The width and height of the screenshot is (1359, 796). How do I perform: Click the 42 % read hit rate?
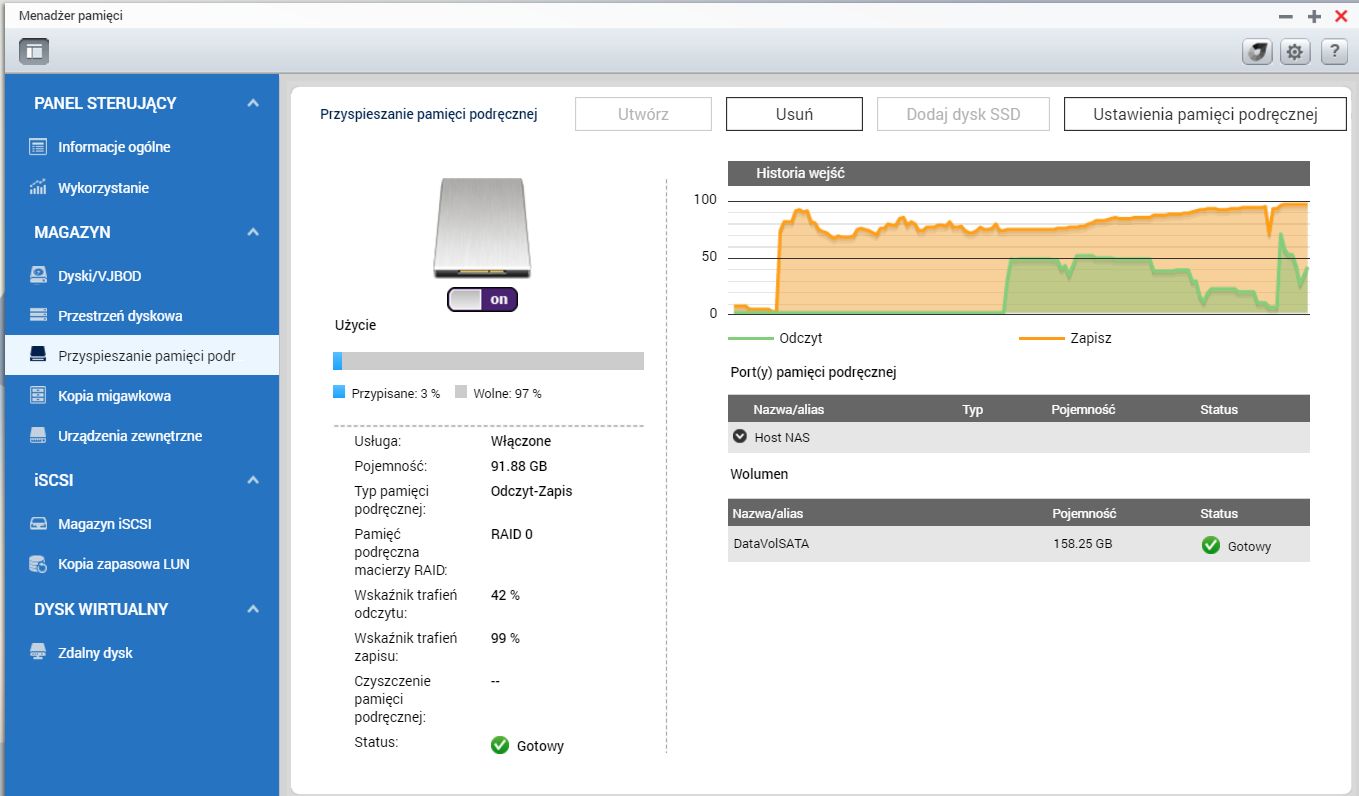click(x=505, y=595)
